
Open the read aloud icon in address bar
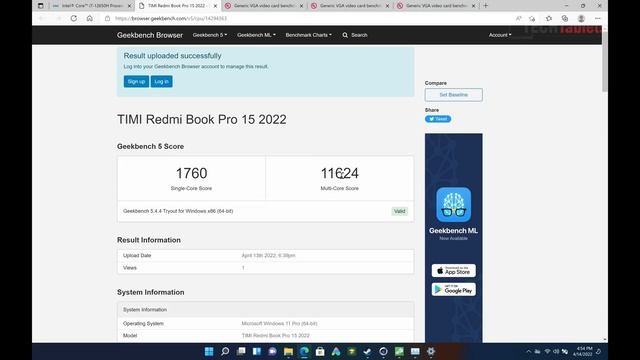518,18
